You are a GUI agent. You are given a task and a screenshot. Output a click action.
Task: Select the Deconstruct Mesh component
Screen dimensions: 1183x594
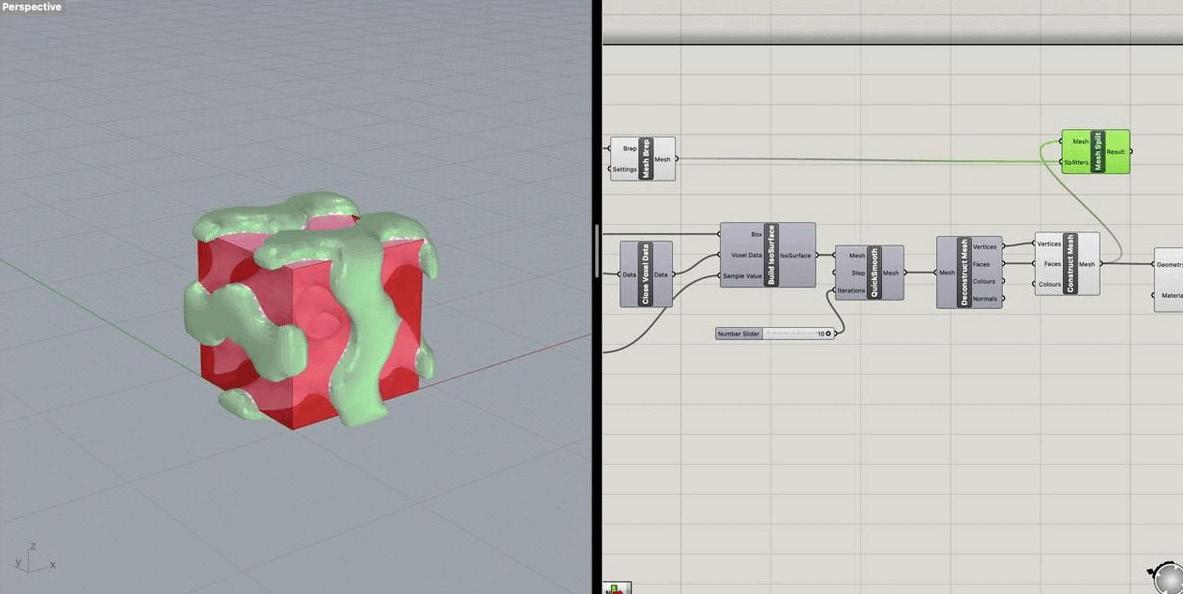964,272
